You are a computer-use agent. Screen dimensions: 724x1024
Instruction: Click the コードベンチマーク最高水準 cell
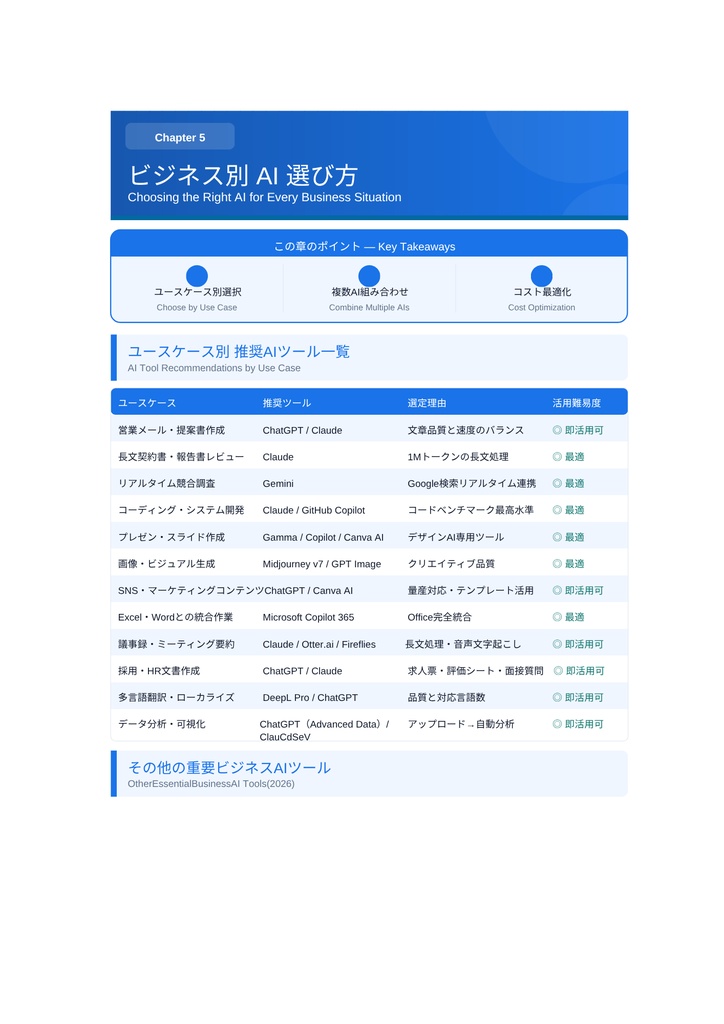click(471, 510)
